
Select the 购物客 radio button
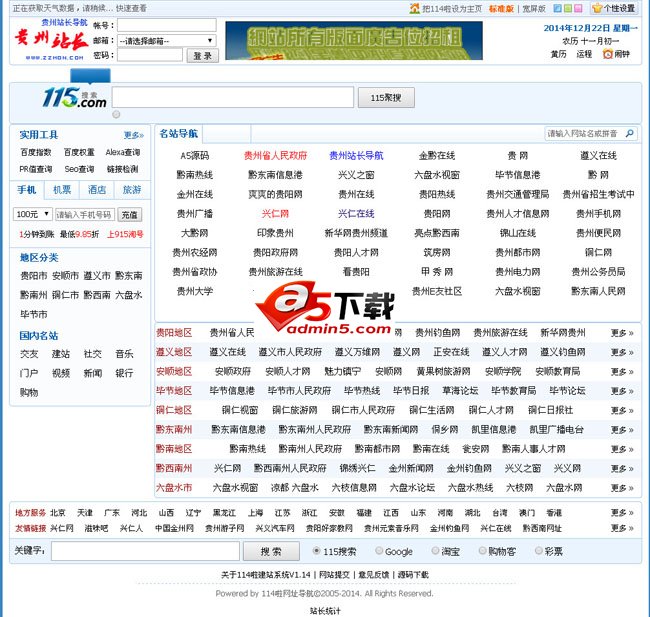coord(482,551)
